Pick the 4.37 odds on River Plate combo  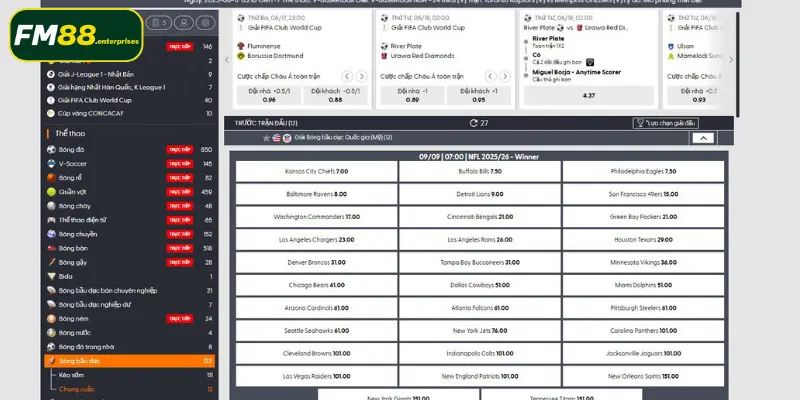point(589,95)
